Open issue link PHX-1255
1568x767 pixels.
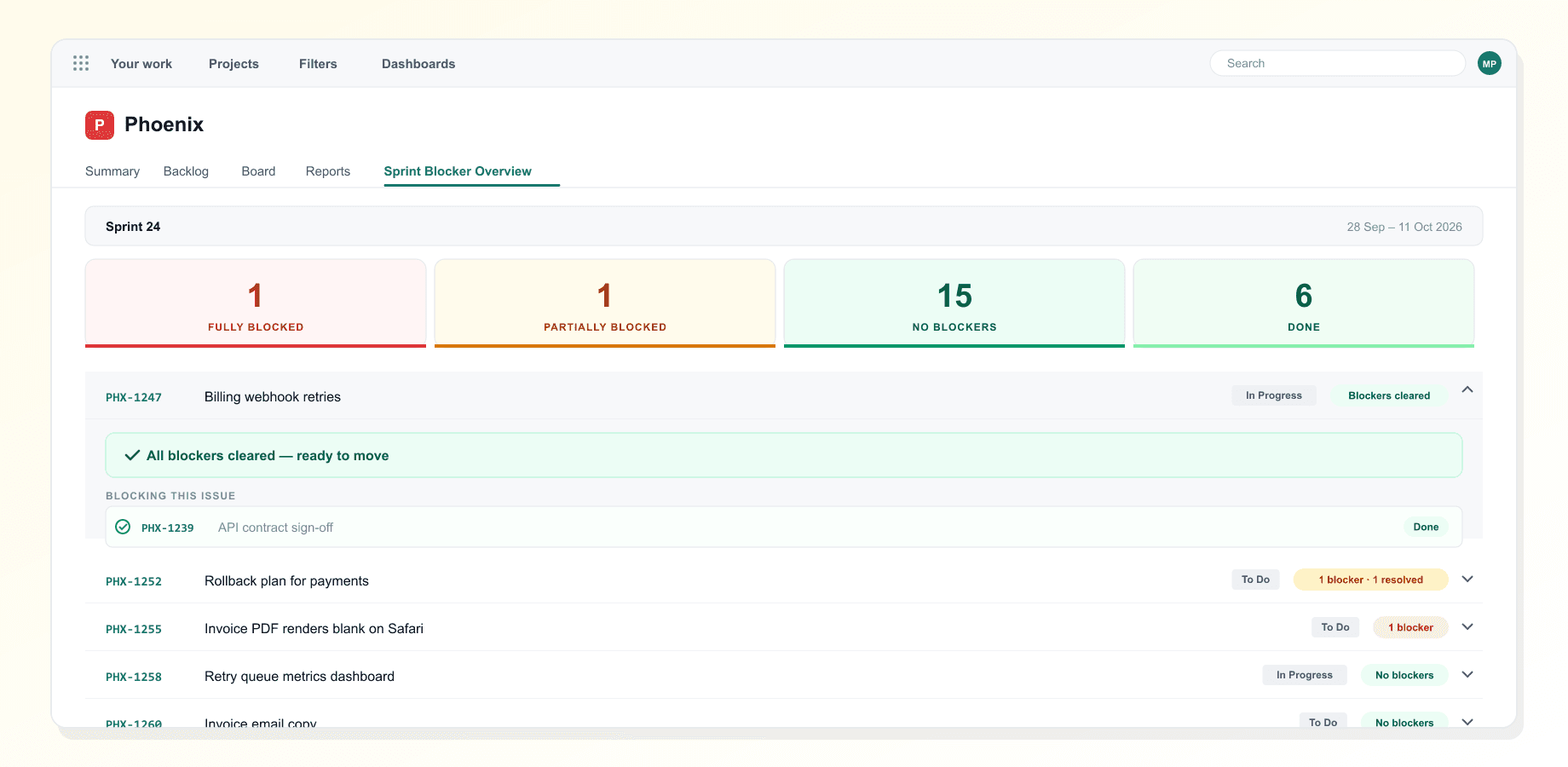[134, 629]
